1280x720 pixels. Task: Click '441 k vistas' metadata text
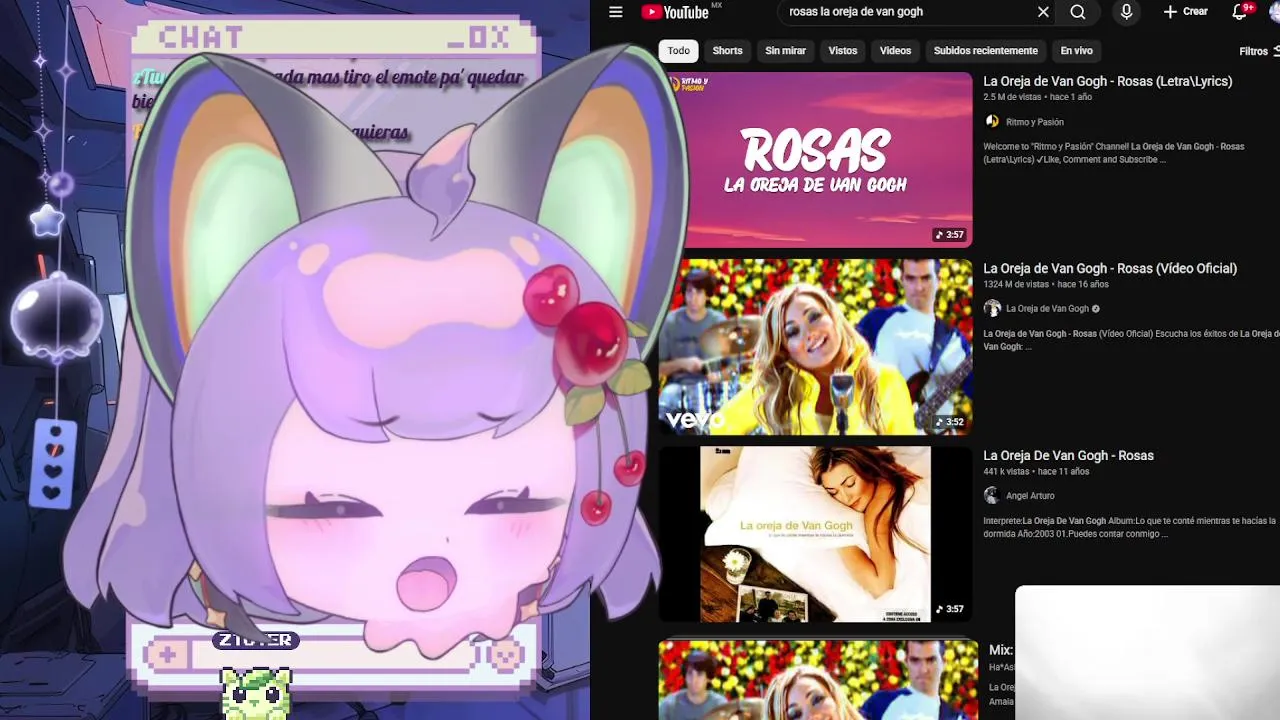click(x=1006, y=471)
